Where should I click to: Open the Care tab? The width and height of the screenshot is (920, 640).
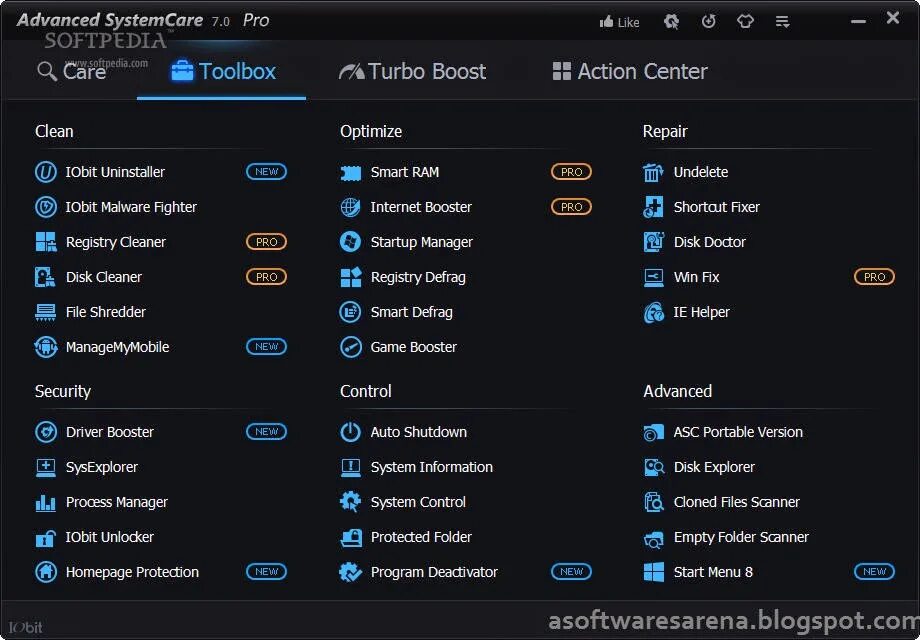(72, 72)
